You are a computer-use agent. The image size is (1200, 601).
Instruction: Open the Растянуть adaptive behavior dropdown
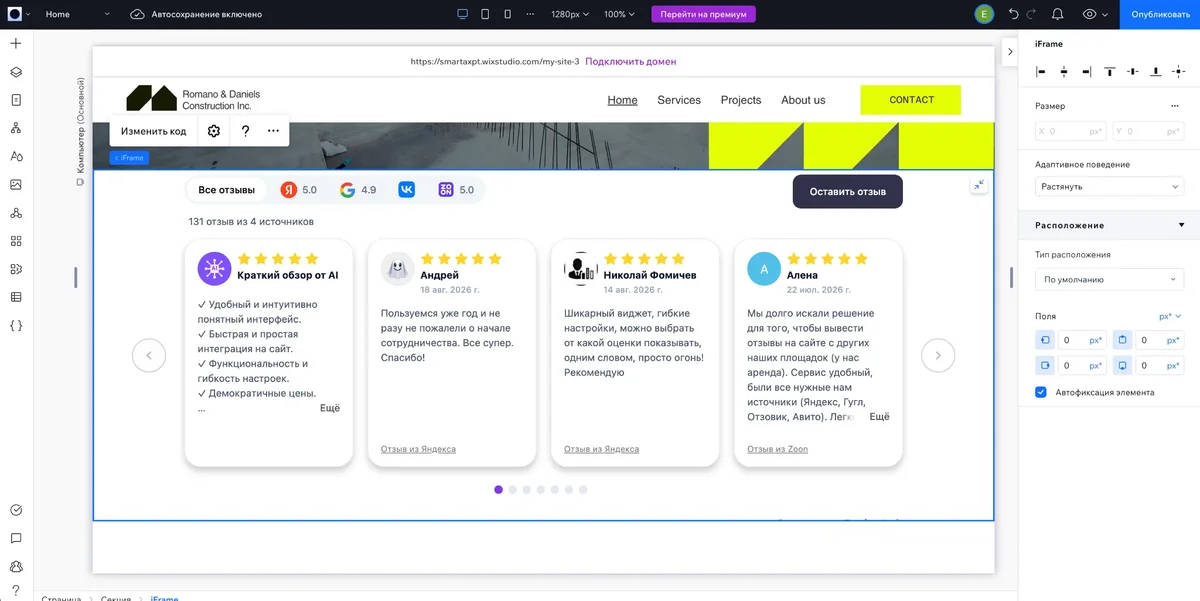[x=1110, y=186]
